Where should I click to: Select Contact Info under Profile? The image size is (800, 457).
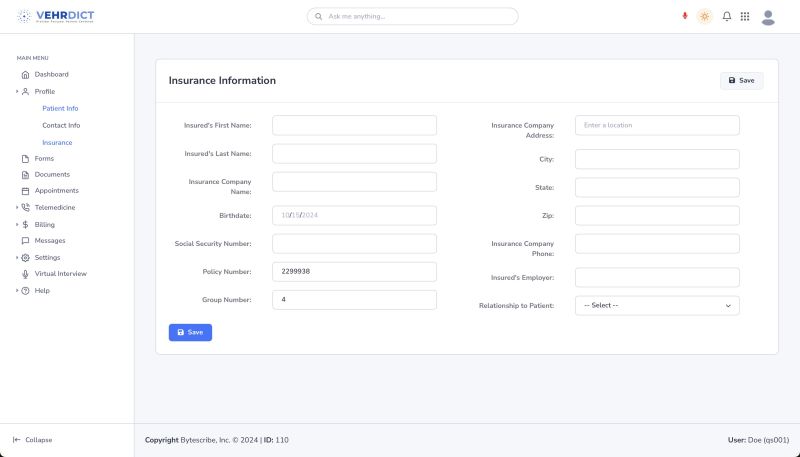61,125
